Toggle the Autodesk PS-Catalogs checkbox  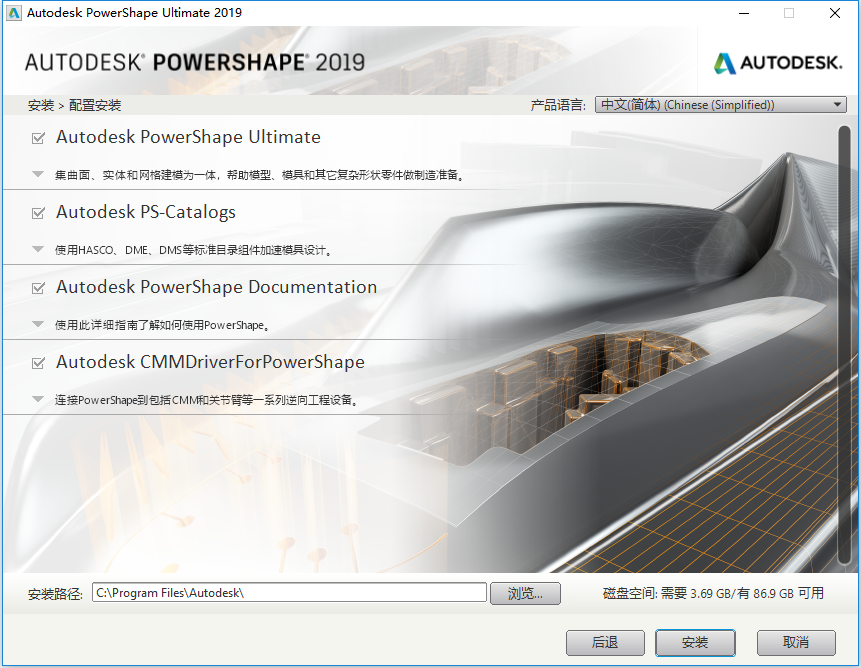point(38,213)
